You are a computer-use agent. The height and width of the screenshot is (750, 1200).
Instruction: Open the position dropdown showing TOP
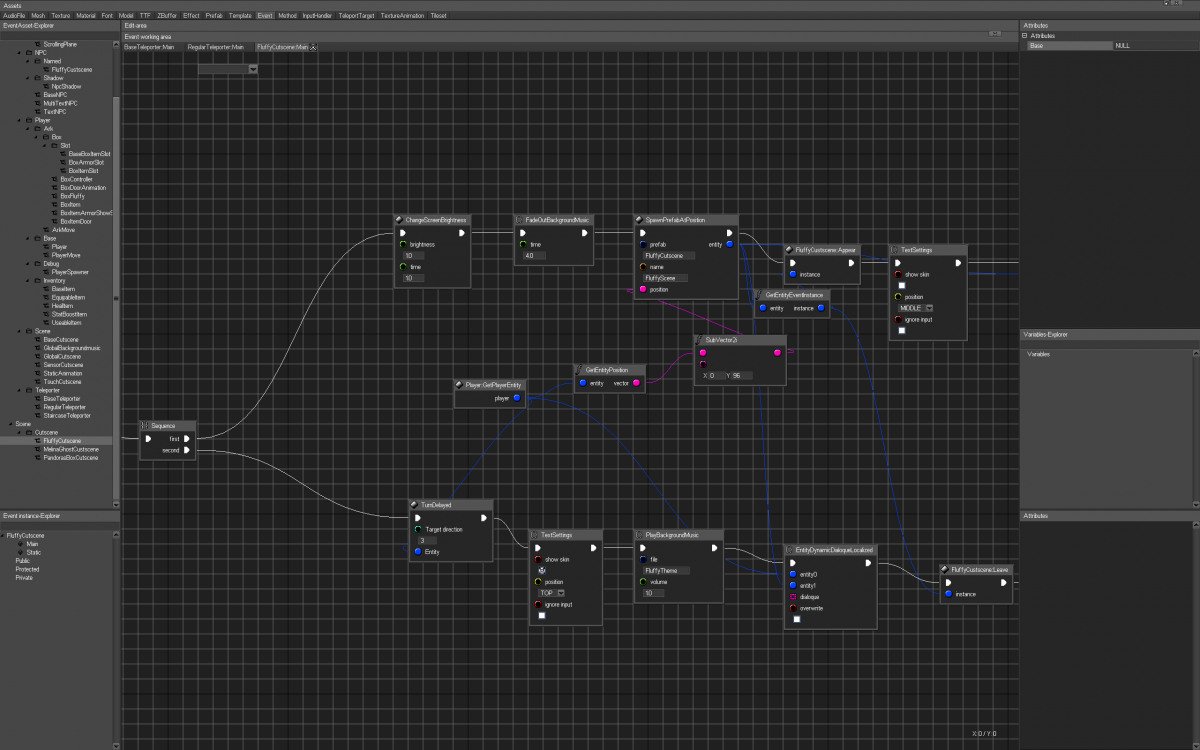[551, 592]
